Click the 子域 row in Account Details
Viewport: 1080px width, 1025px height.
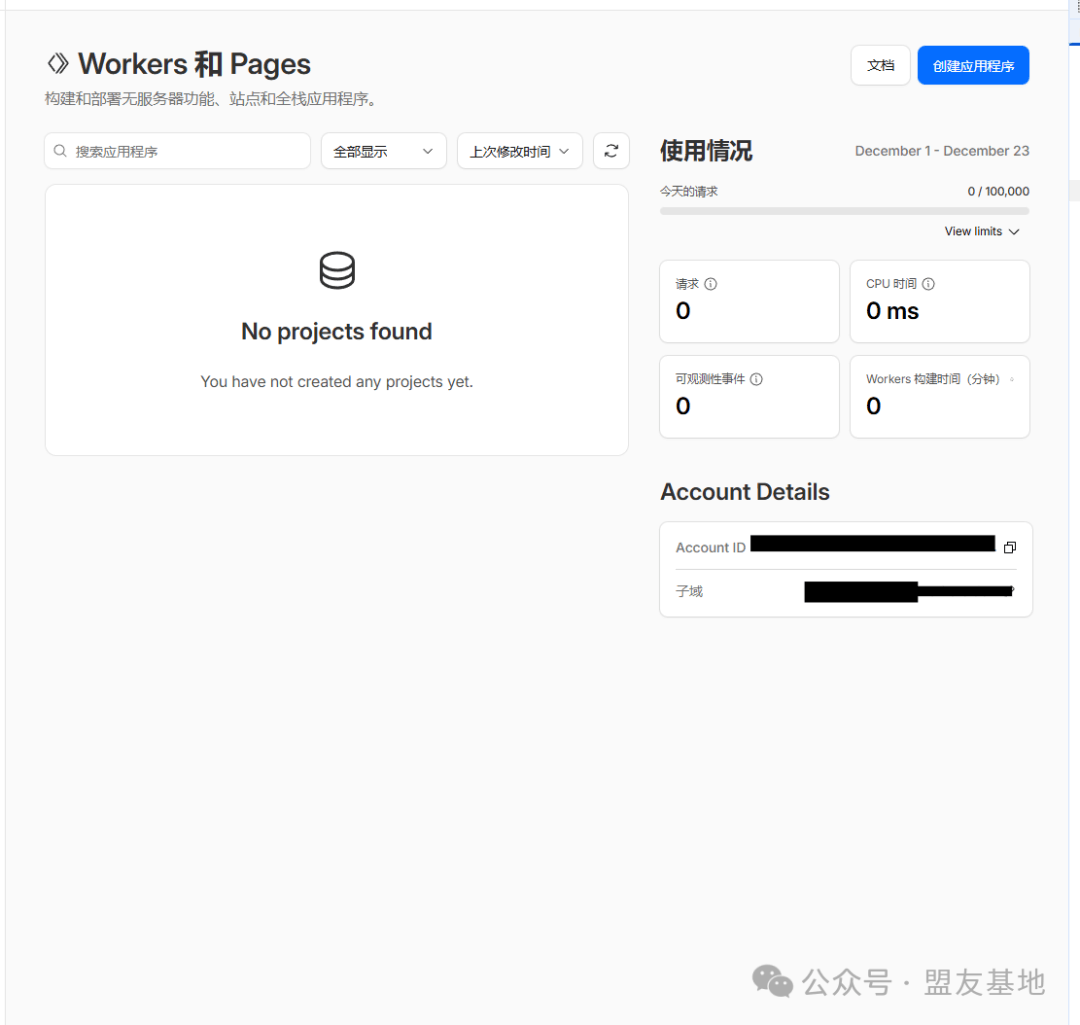pyautogui.click(x=845, y=591)
